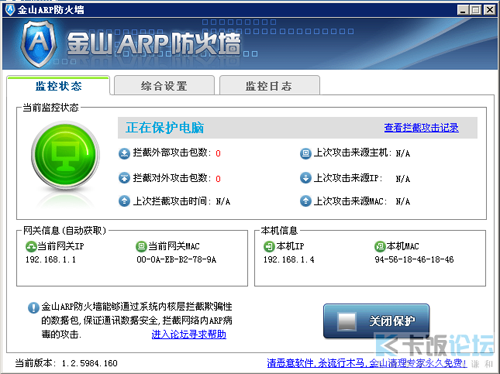Click the shield logo in the banner
This screenshot has width=500, height=374.
click(x=39, y=43)
